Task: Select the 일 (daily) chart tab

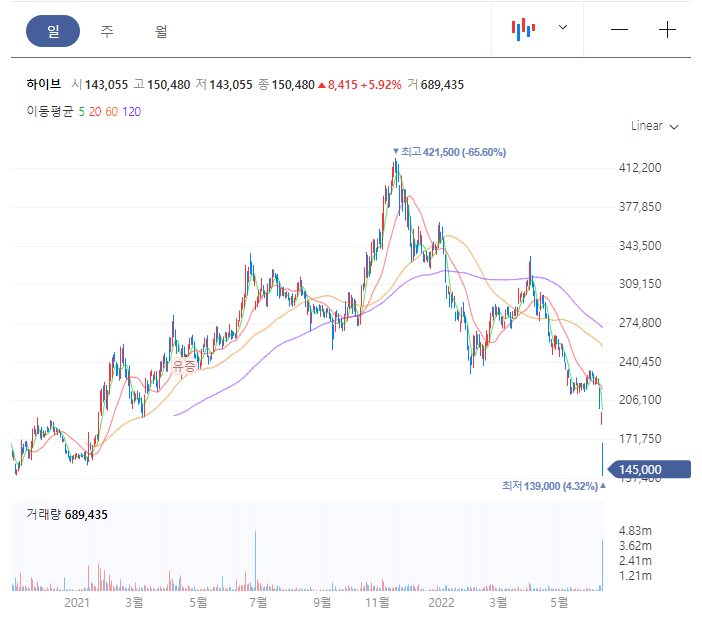Action: pyautogui.click(x=53, y=31)
